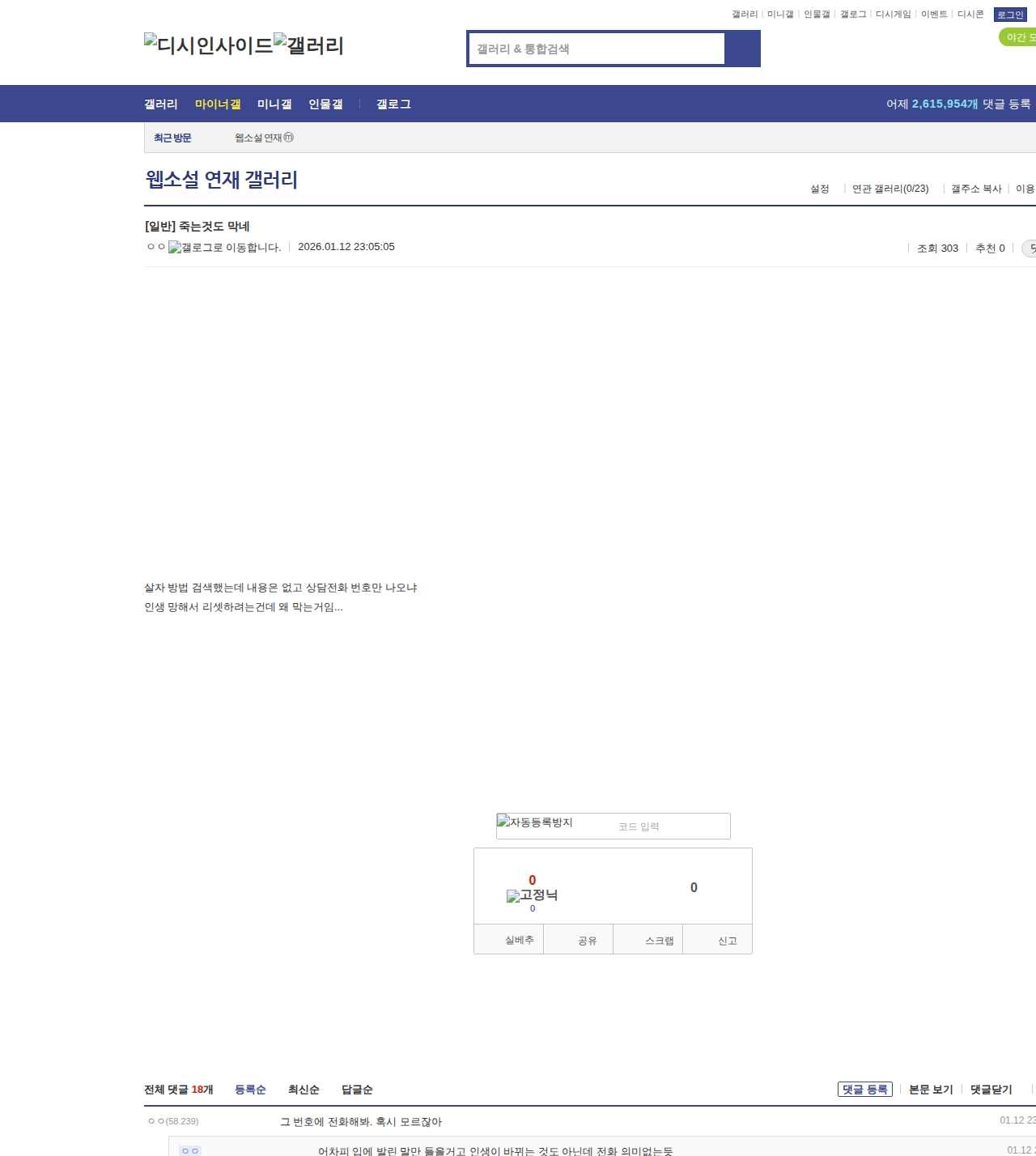Click the top-right 갤러리 utility link
Viewport: 1036px width, 1156px height.
coord(745,15)
